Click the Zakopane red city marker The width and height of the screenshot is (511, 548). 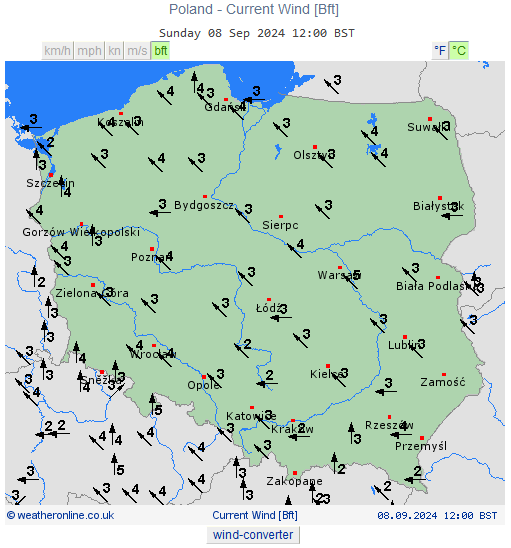coord(295,473)
